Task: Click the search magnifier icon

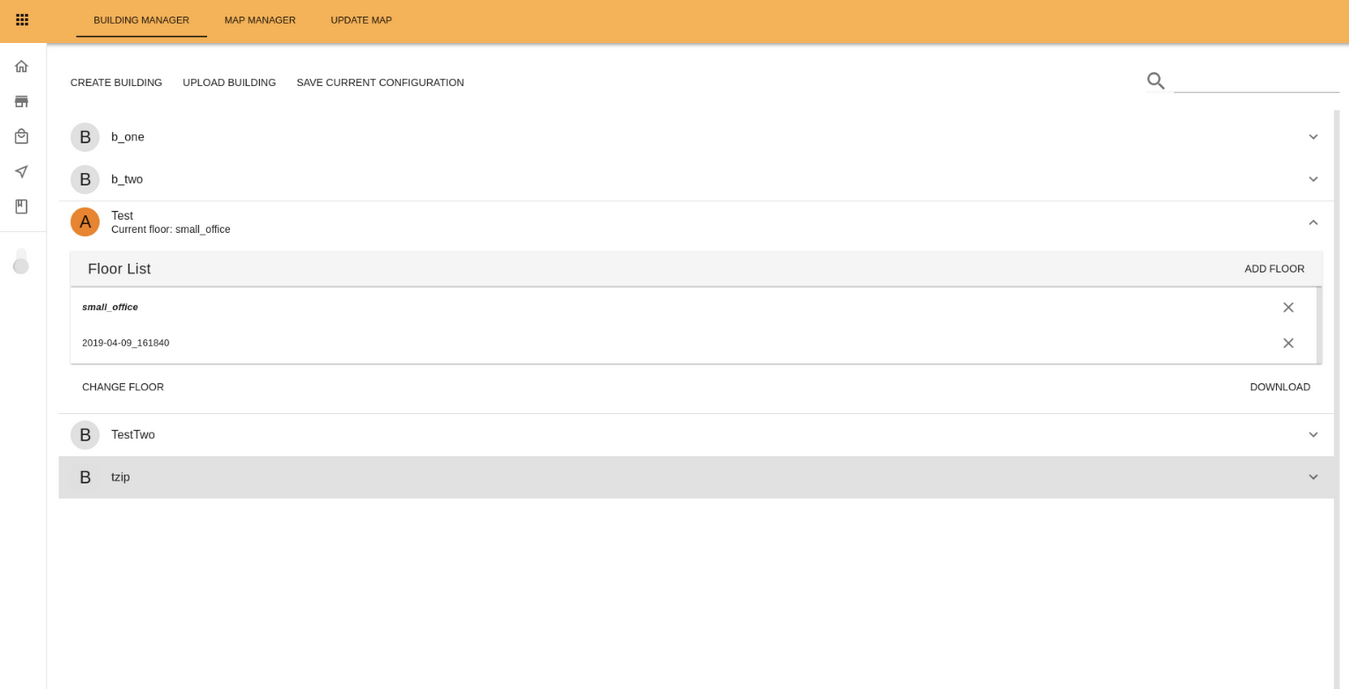Action: tap(1156, 81)
